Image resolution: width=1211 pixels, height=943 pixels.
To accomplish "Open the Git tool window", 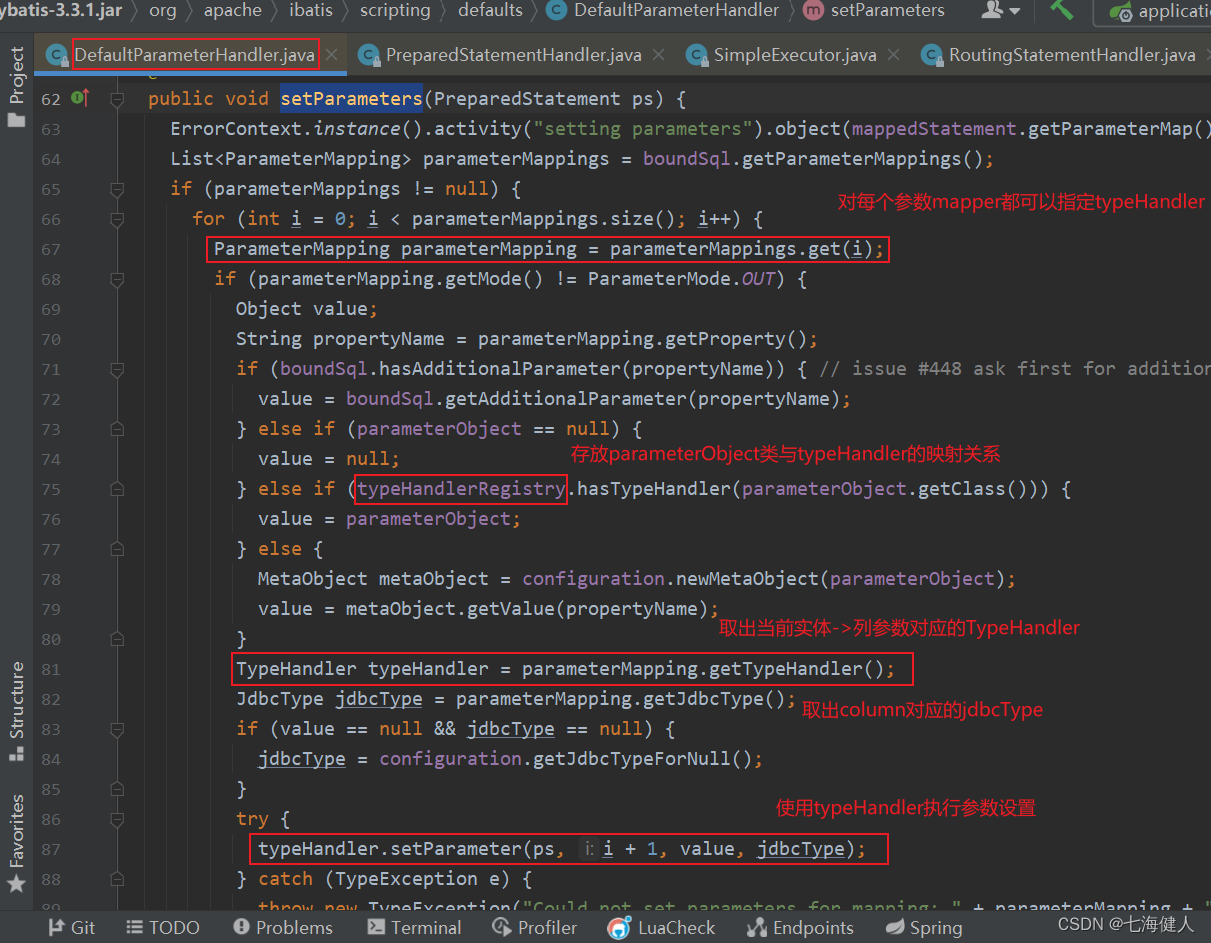I will (x=71, y=927).
